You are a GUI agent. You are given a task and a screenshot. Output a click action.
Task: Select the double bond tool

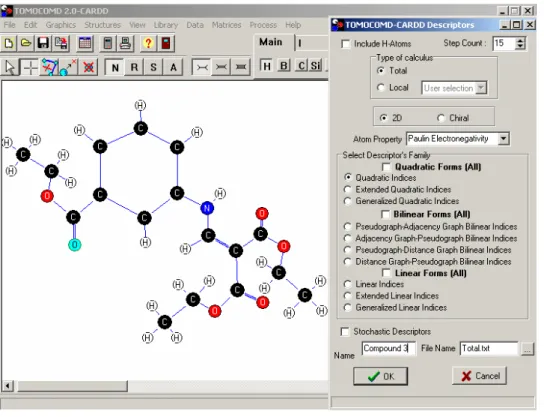[x=221, y=67]
